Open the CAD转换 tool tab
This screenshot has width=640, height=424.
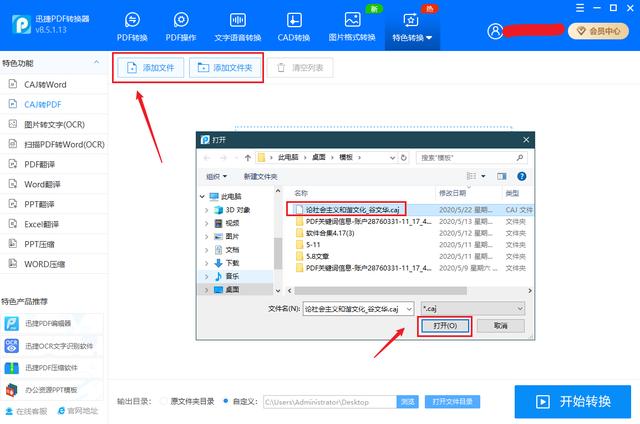tap(294, 27)
